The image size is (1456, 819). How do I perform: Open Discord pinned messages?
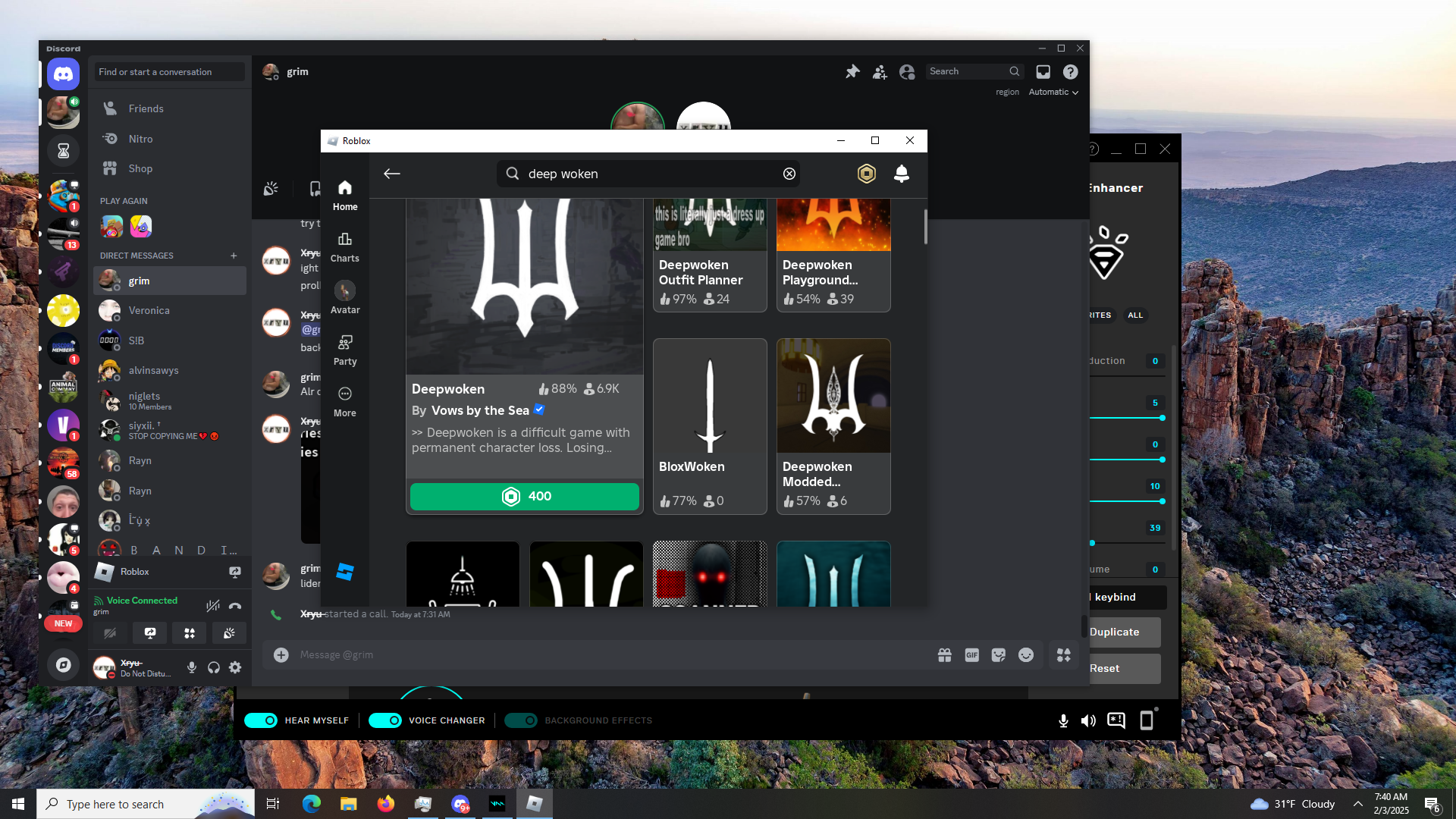click(852, 71)
